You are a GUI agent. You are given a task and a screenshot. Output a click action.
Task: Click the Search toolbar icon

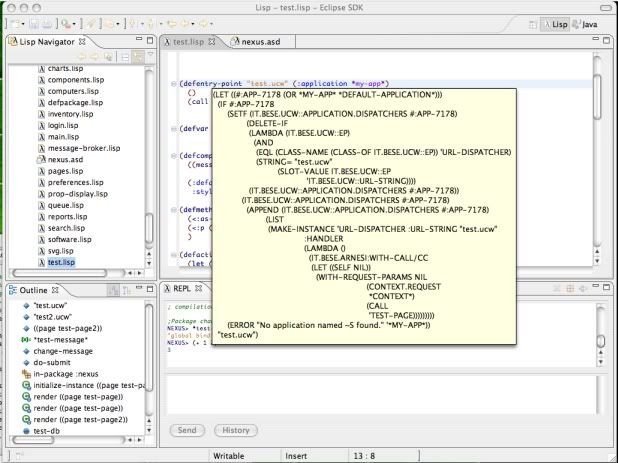tap(66, 24)
